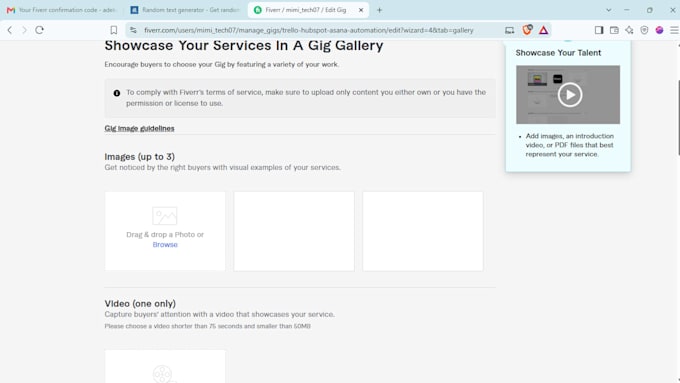Go forward to next page
The width and height of the screenshot is (680, 383).
coord(24,30)
